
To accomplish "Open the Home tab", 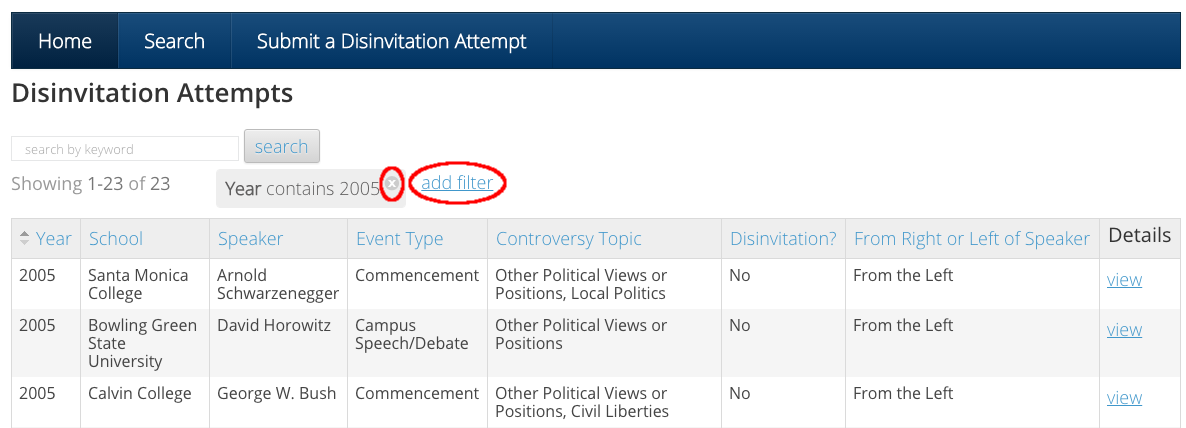I will (65, 41).
